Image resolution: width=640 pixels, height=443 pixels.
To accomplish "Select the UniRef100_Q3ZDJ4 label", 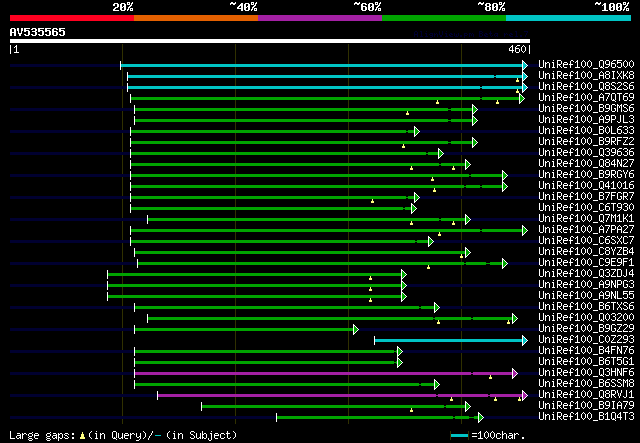I will (x=586, y=274).
